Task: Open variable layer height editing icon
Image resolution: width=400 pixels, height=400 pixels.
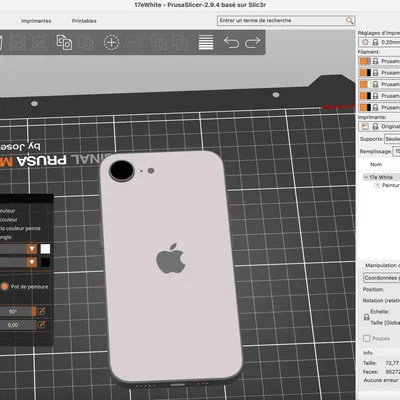Action: coord(206,42)
